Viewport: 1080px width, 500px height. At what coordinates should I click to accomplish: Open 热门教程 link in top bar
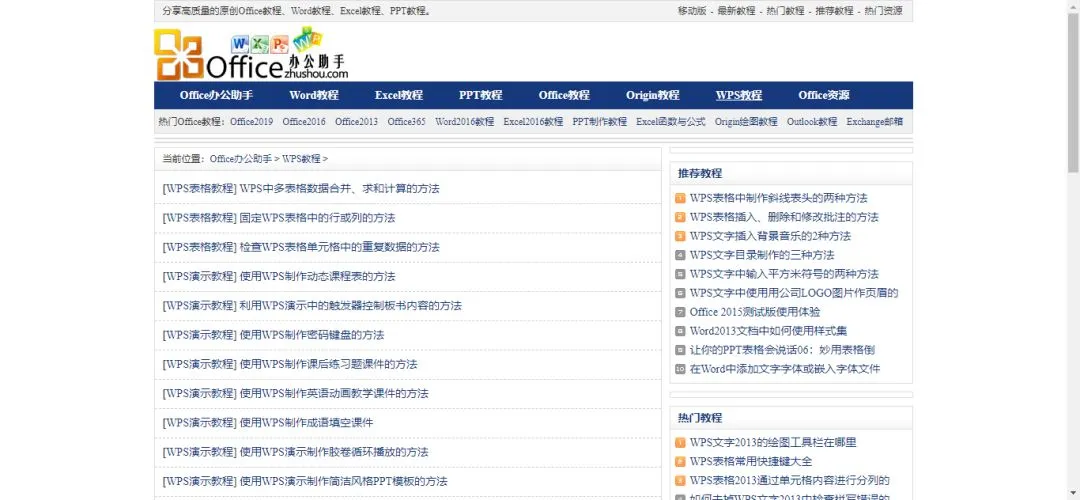[785, 11]
